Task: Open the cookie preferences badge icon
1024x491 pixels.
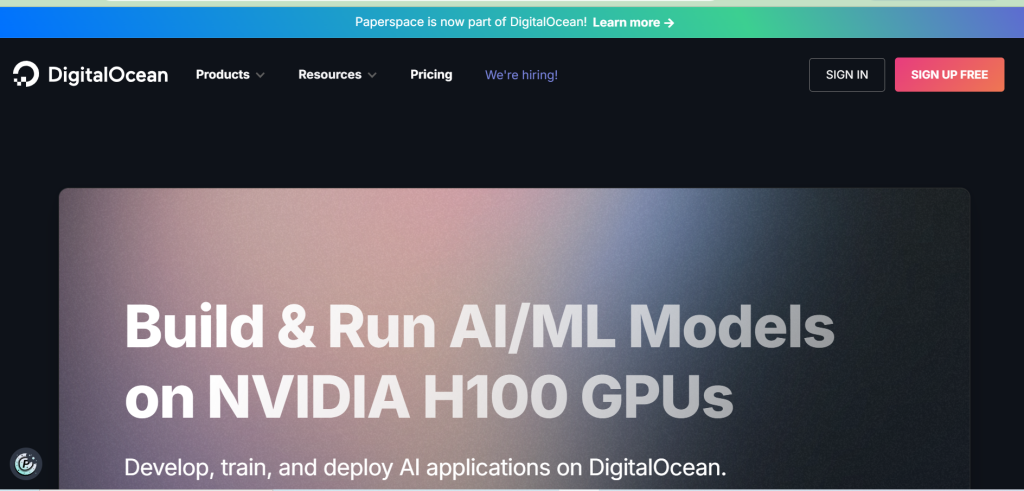Action: coord(26,464)
